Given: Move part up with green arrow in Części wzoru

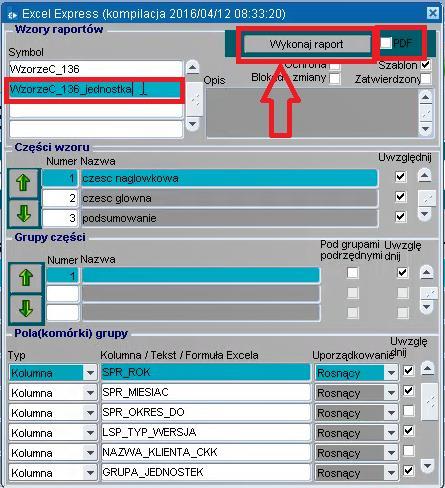Looking at the screenshot, I should point(24,183).
